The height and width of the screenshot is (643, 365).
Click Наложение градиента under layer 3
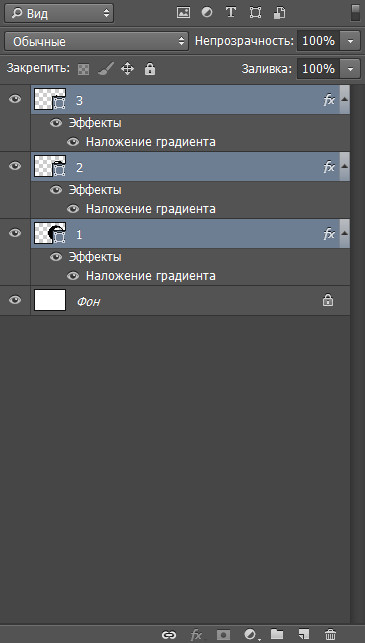[151, 142]
